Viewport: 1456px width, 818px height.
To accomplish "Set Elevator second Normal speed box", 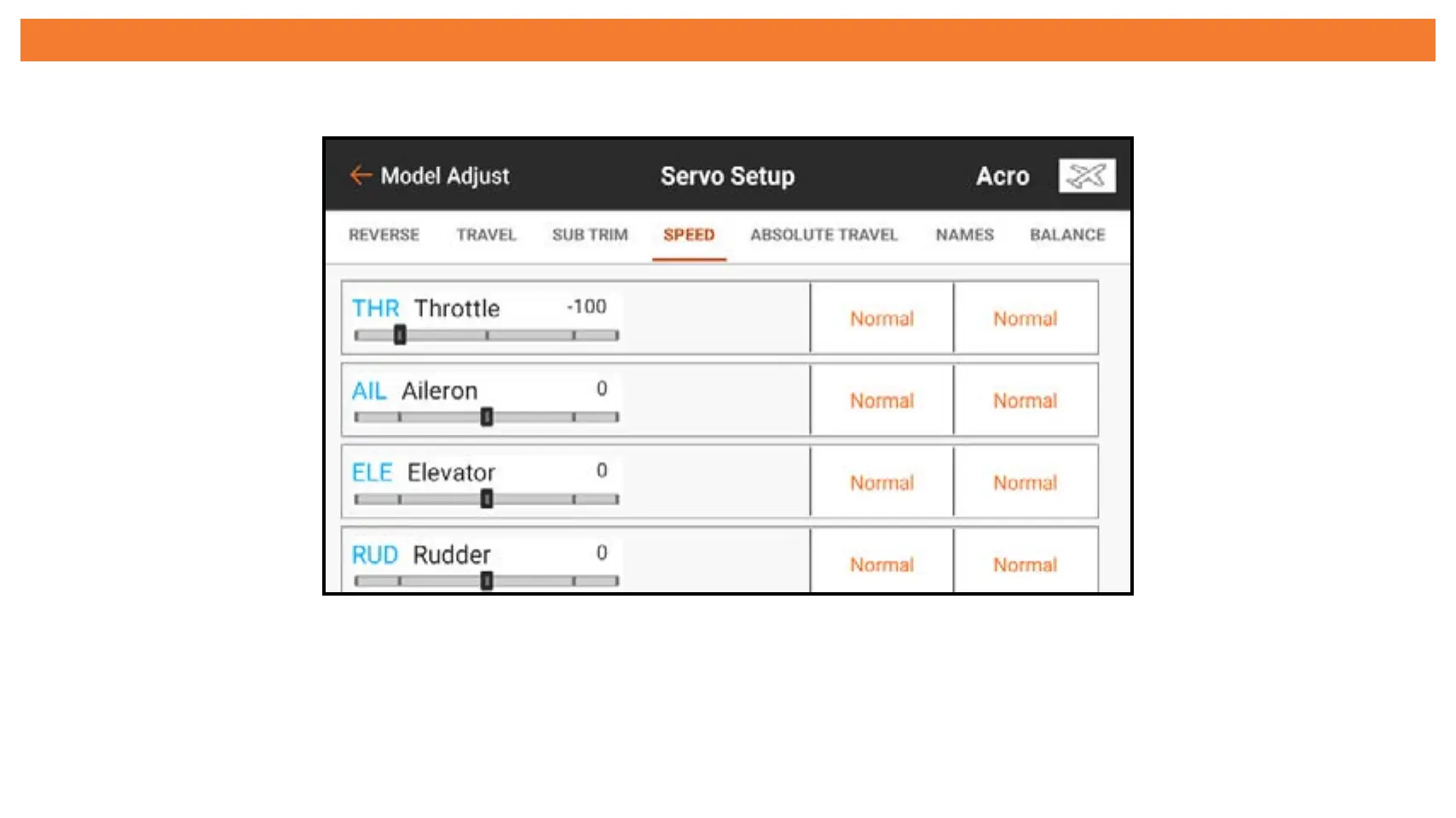I will point(1026,482).
